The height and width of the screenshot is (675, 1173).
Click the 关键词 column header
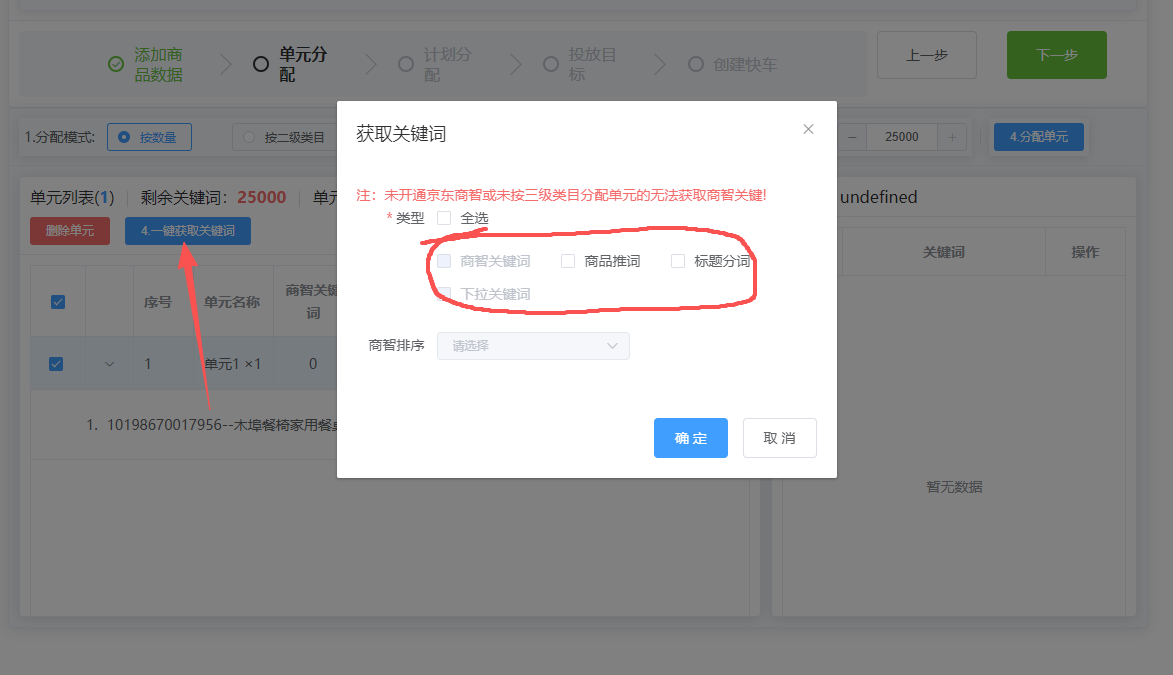(943, 252)
